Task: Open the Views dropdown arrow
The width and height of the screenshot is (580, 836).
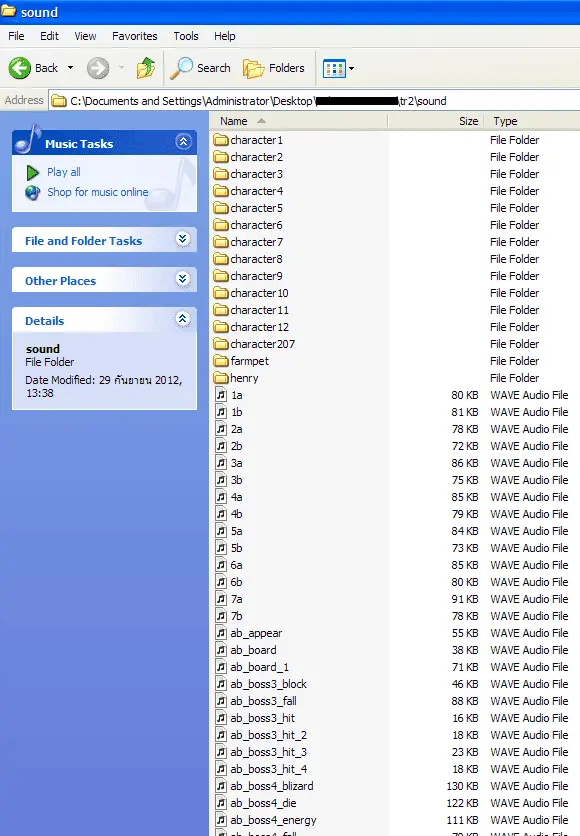Action: [x=351, y=68]
